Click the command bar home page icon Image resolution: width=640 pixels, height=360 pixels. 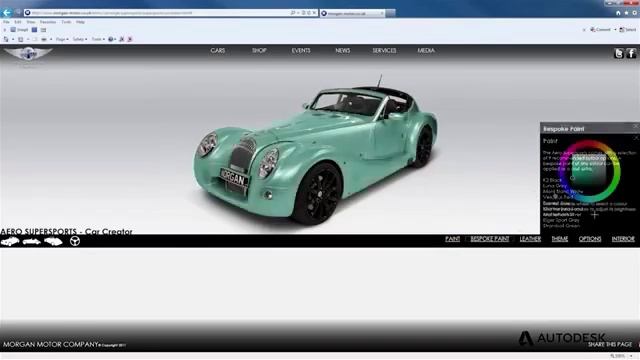6,39
